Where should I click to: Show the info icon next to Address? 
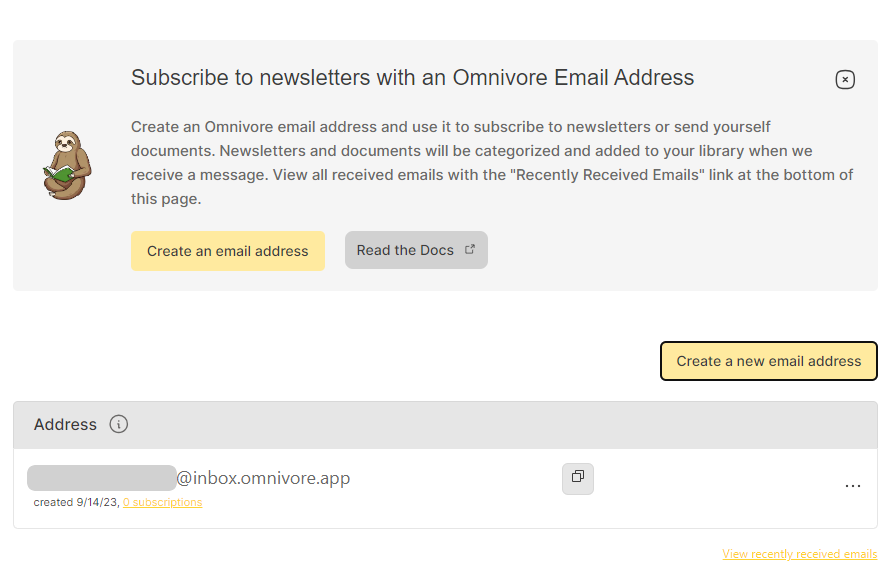[119, 424]
